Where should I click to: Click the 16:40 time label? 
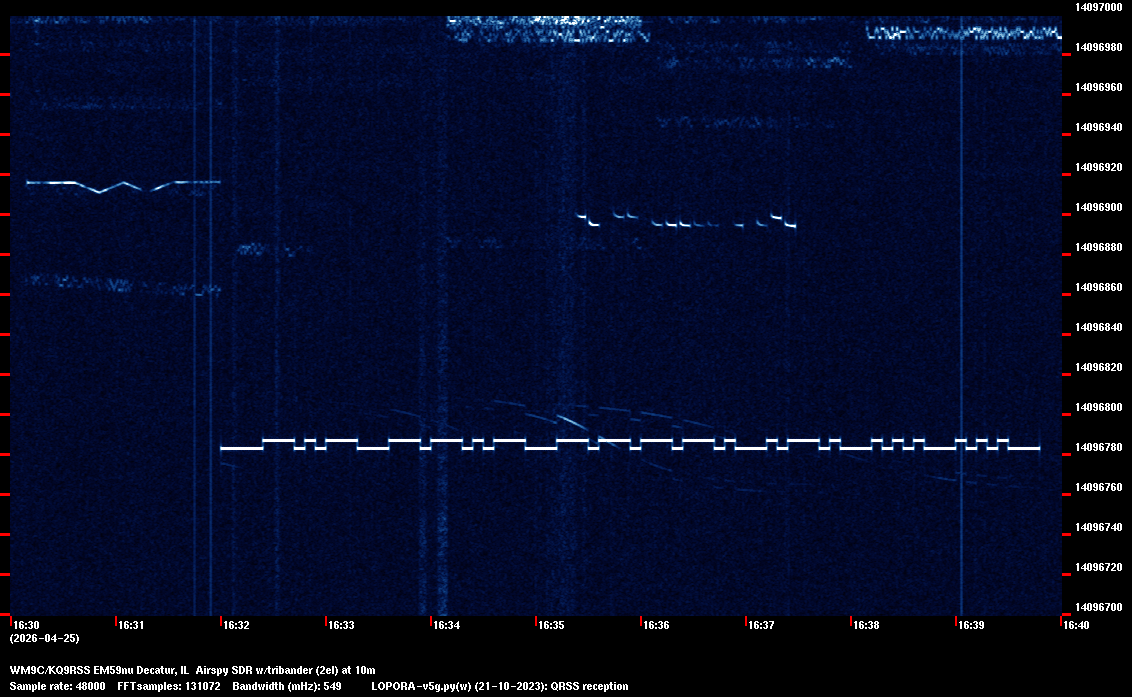1076,625
